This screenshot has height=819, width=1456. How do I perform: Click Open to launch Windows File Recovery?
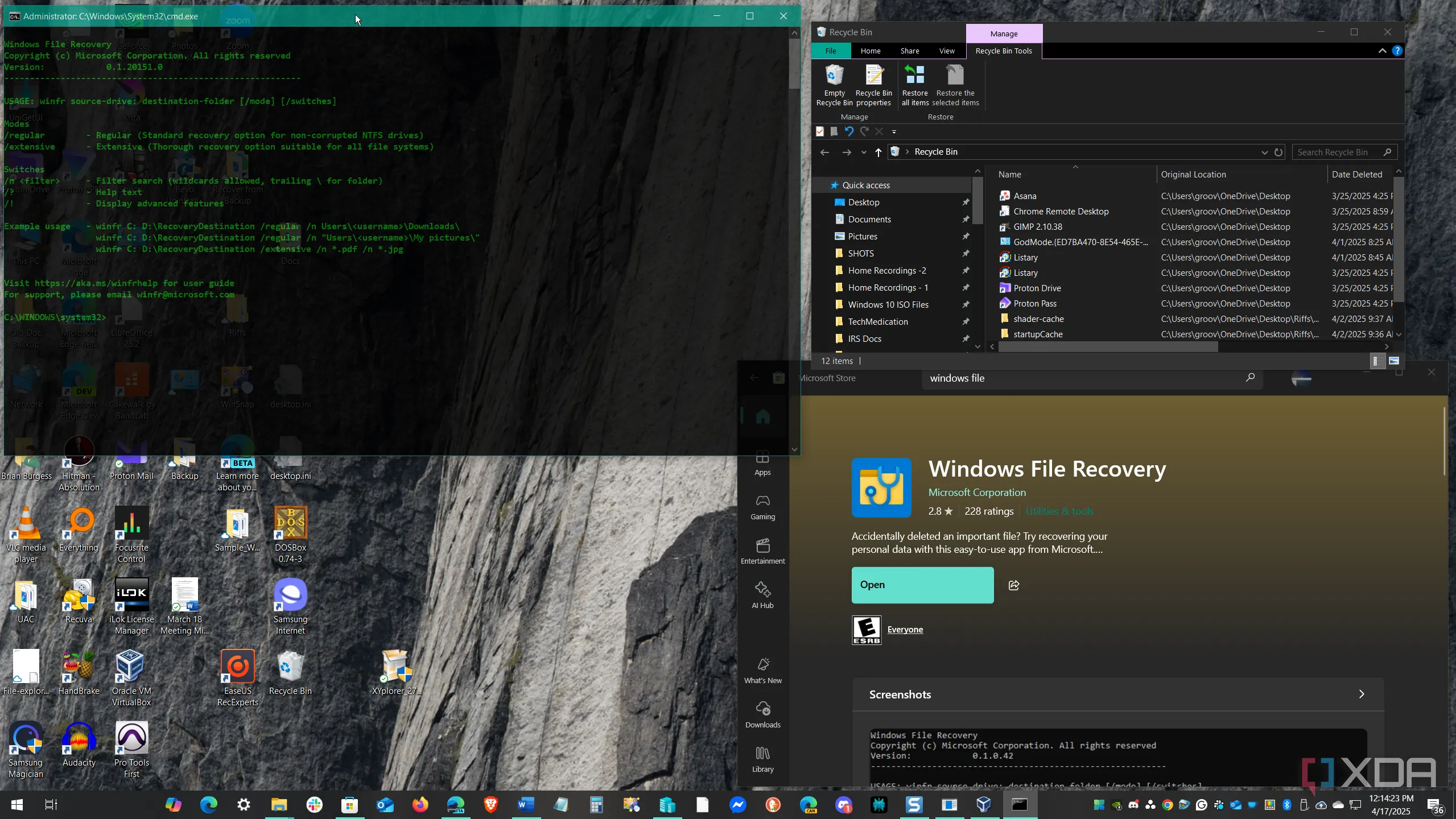[x=922, y=585]
